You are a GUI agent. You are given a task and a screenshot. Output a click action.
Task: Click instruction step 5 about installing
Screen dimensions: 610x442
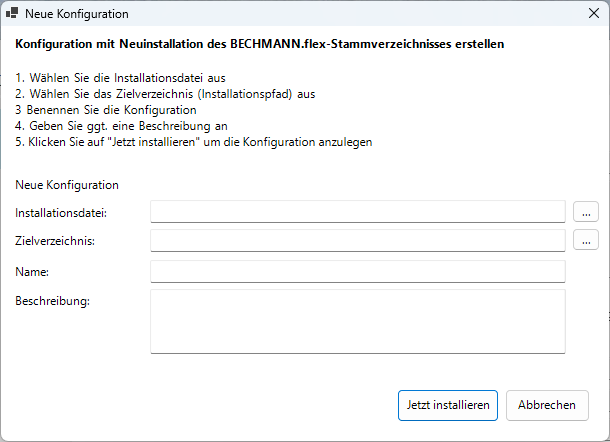pos(194,142)
